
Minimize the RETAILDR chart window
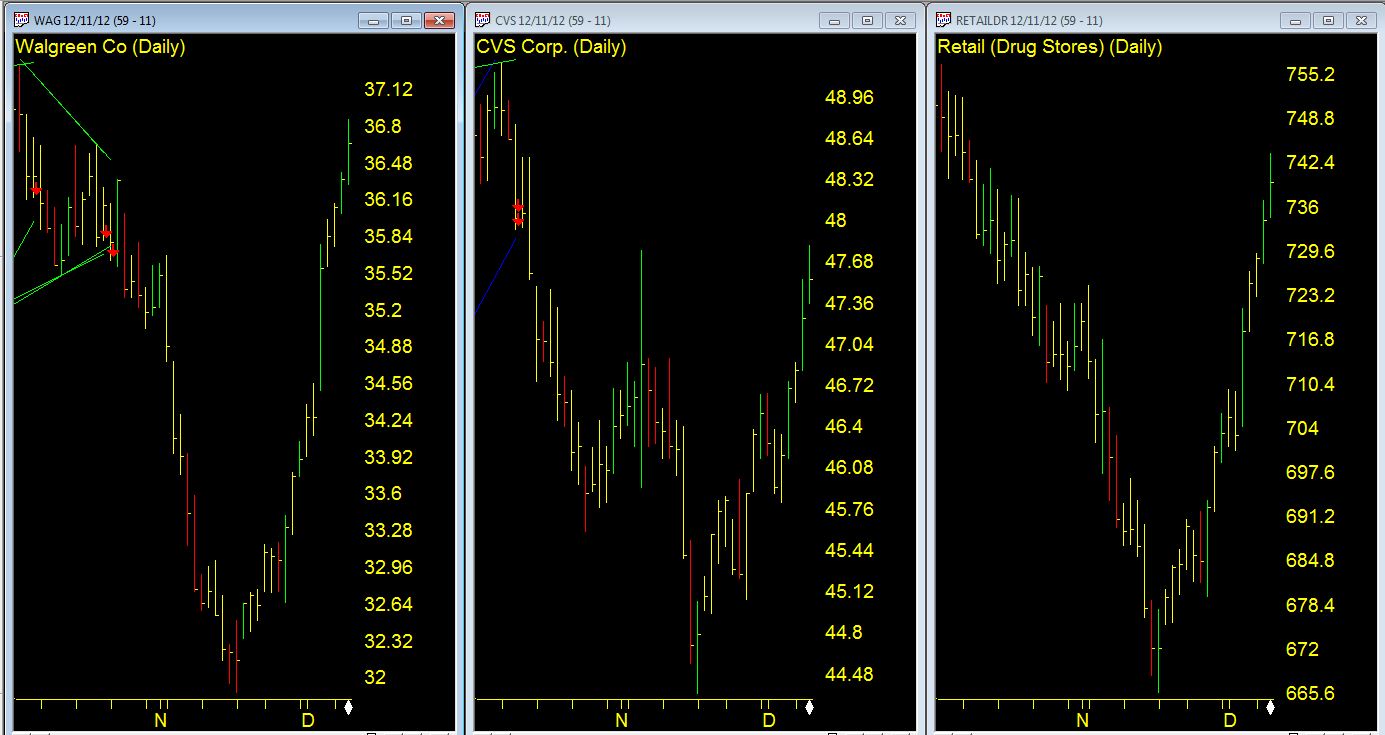[x=1297, y=20]
